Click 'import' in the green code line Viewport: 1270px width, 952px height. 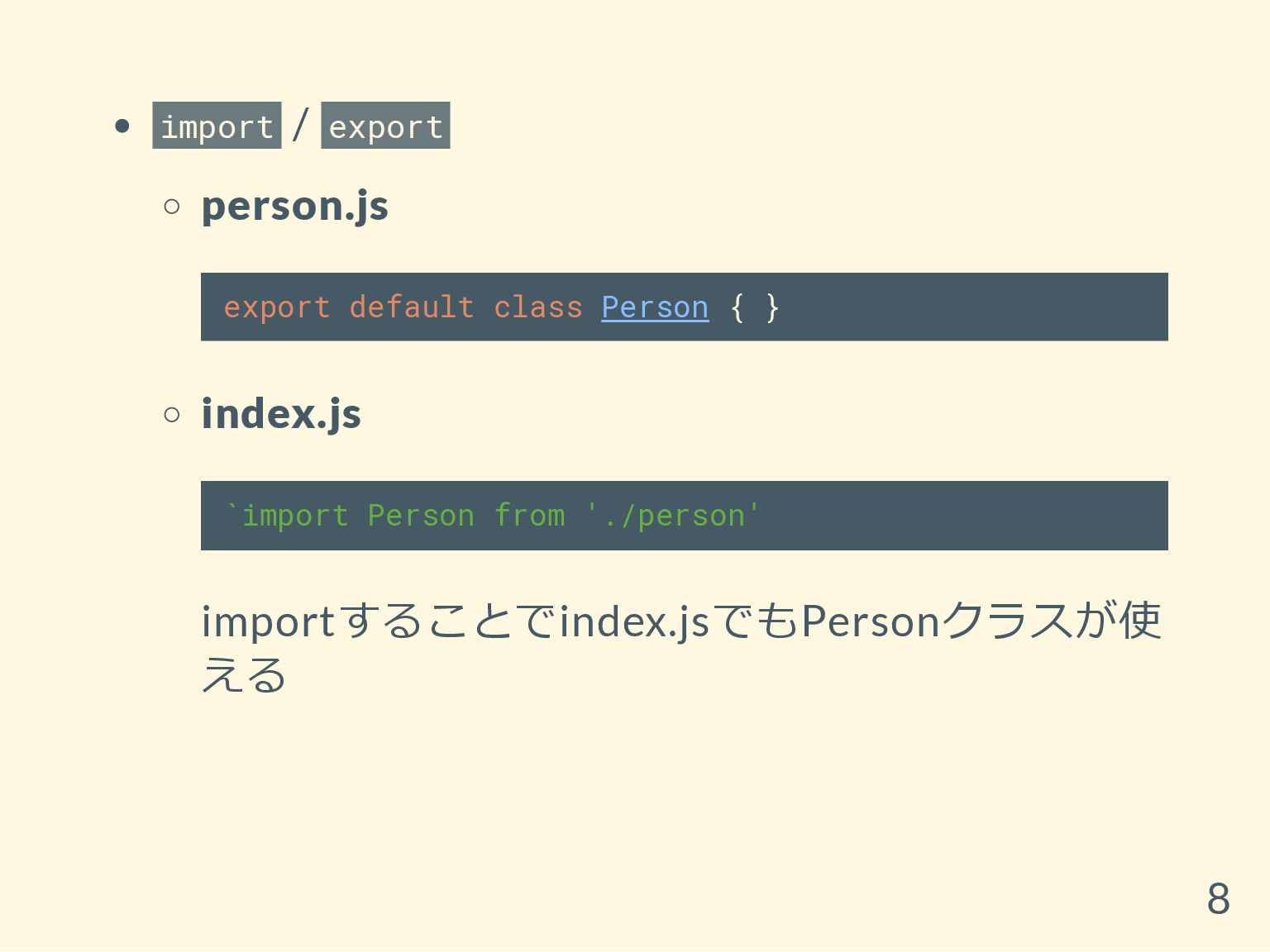(x=295, y=516)
